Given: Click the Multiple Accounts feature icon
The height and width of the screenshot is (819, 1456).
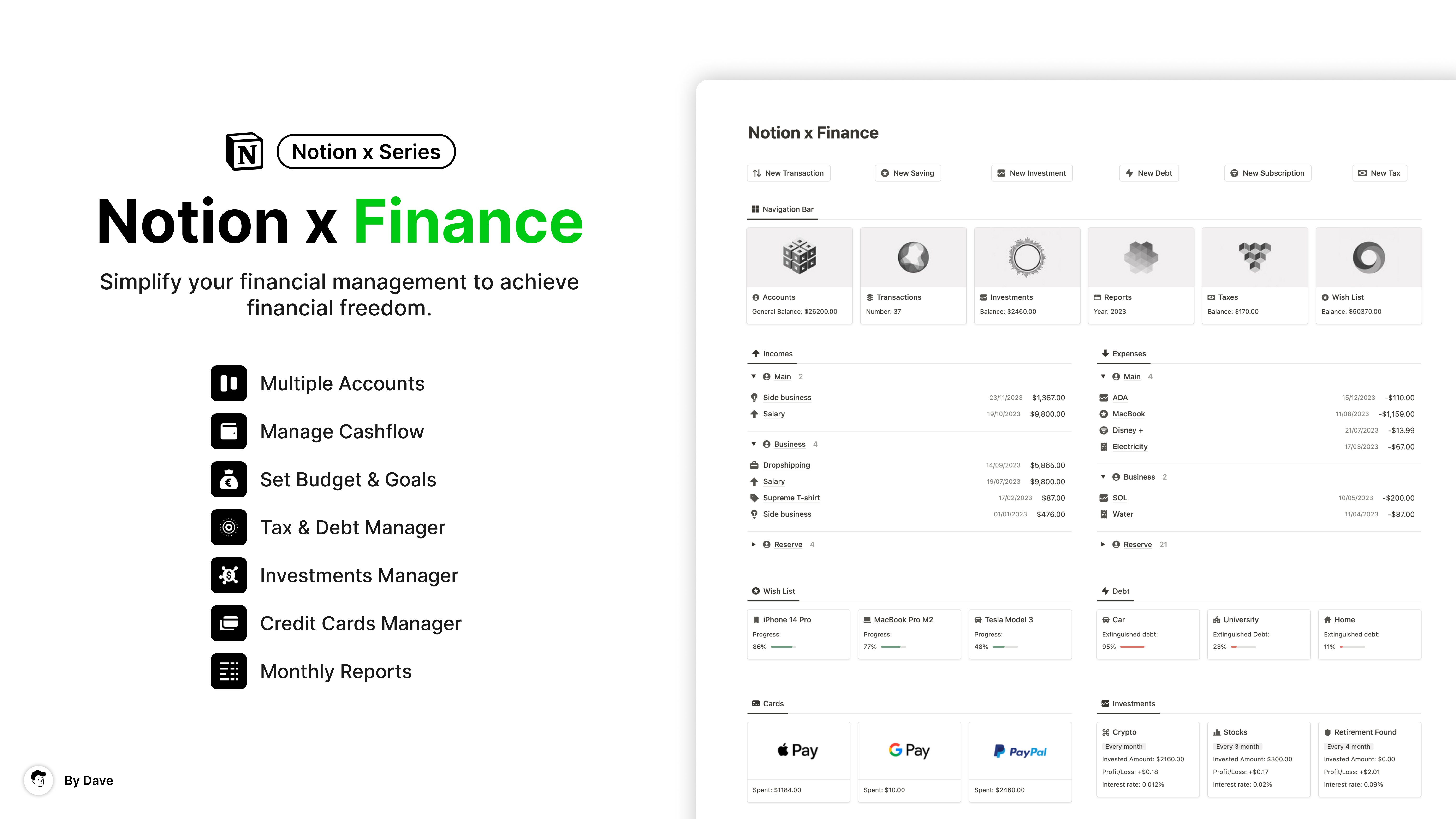Looking at the screenshot, I should 229,383.
